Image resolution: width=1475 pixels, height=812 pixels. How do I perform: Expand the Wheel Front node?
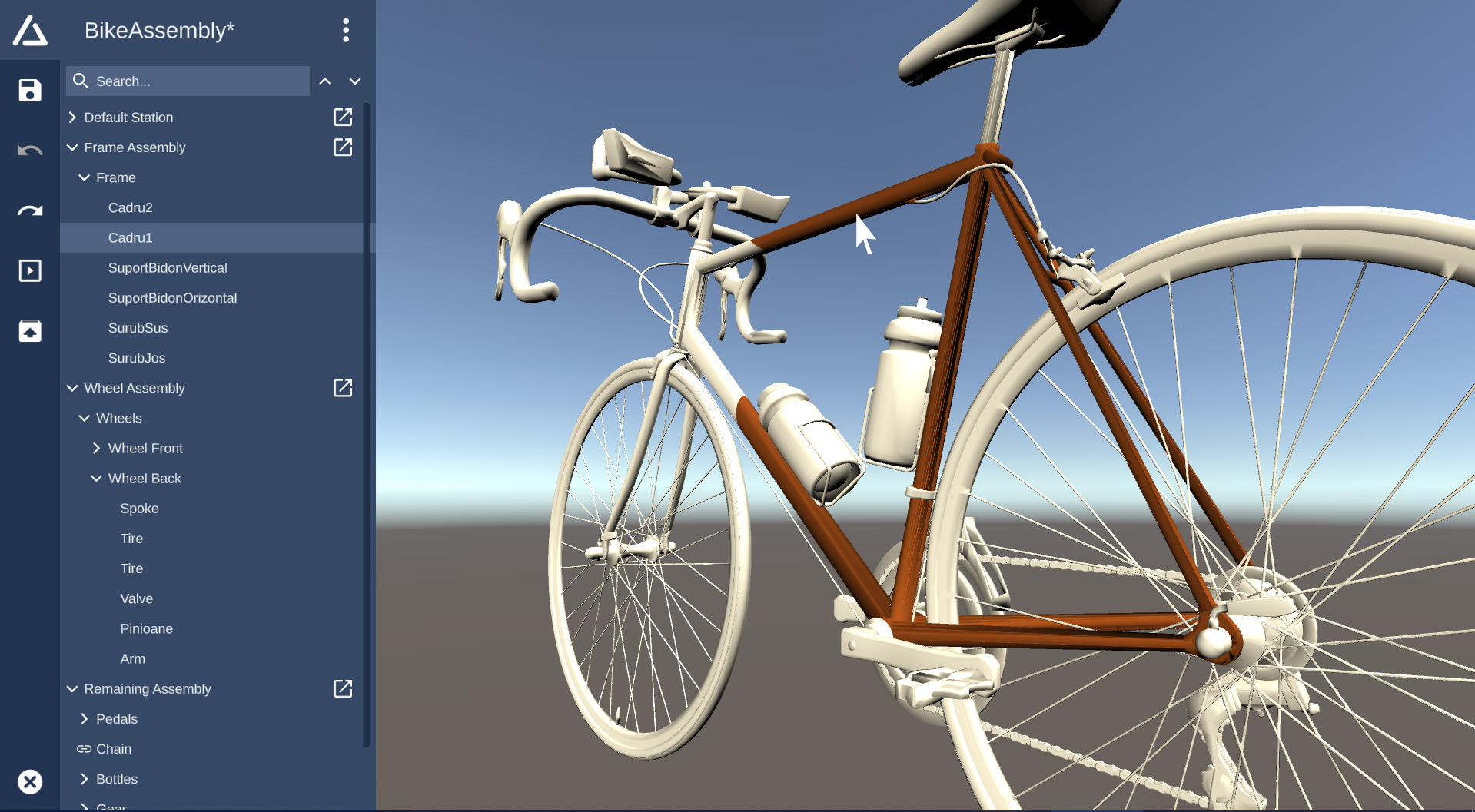coord(96,448)
